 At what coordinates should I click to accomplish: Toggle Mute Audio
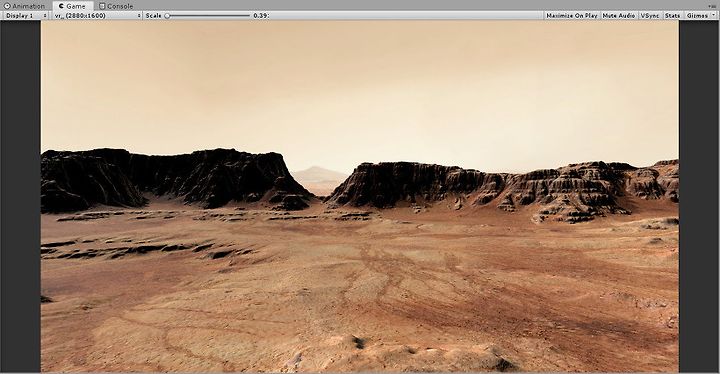(x=619, y=16)
